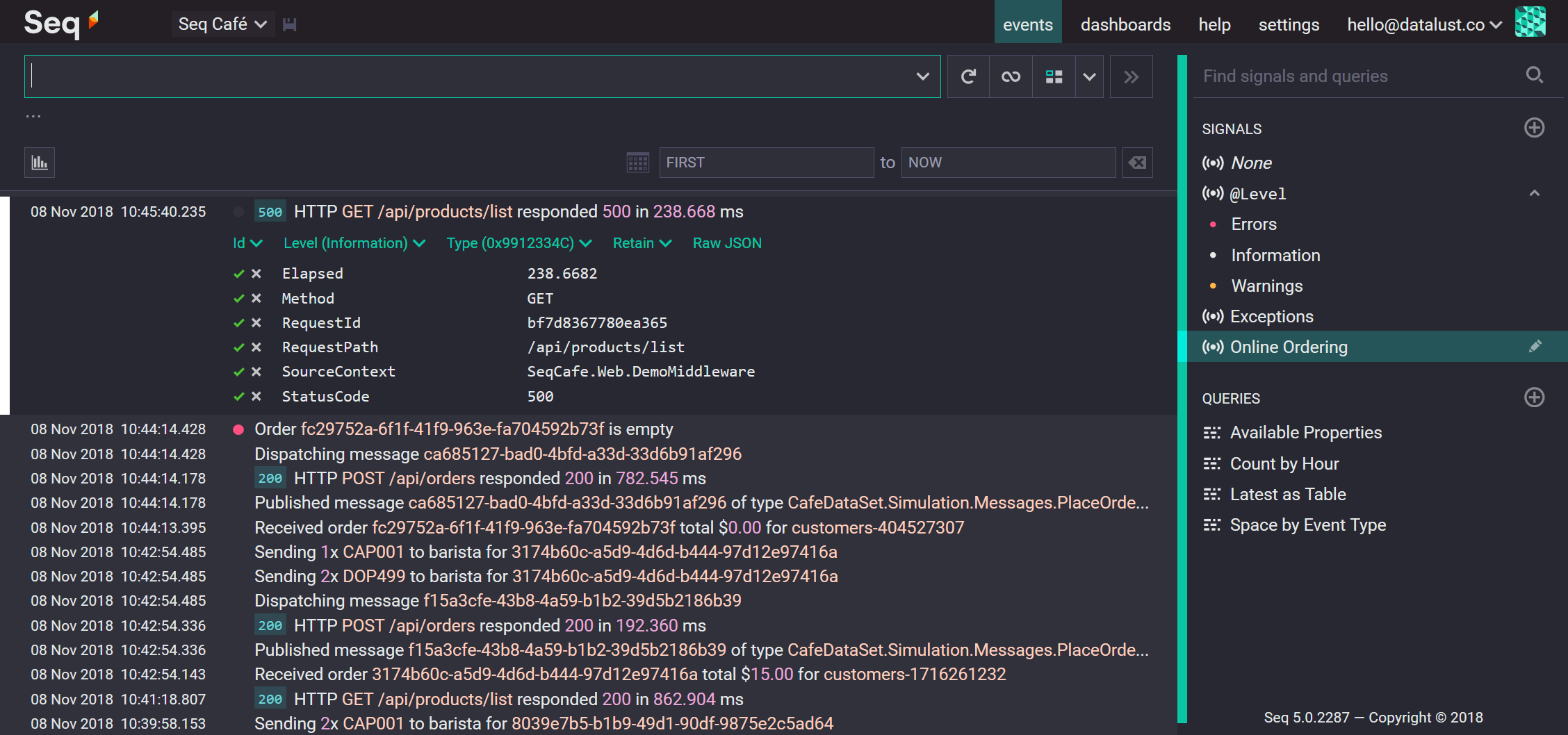
Task: Collapse the @Level signal group
Action: pyautogui.click(x=1534, y=193)
